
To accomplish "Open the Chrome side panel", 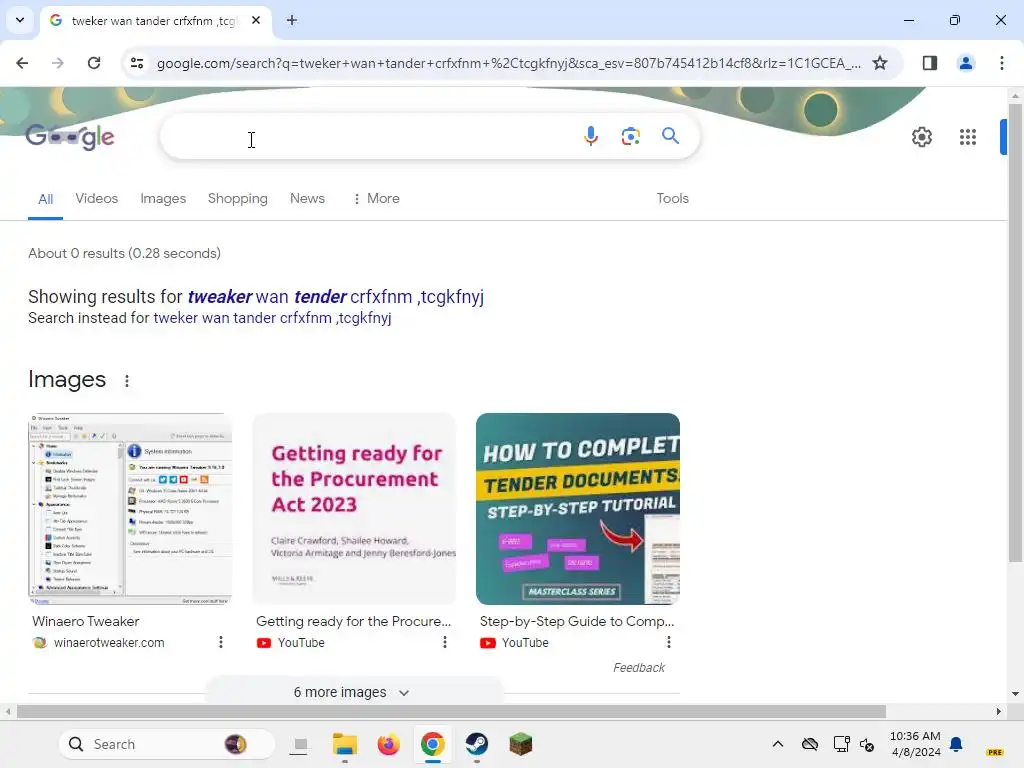I will pyautogui.click(x=929, y=63).
